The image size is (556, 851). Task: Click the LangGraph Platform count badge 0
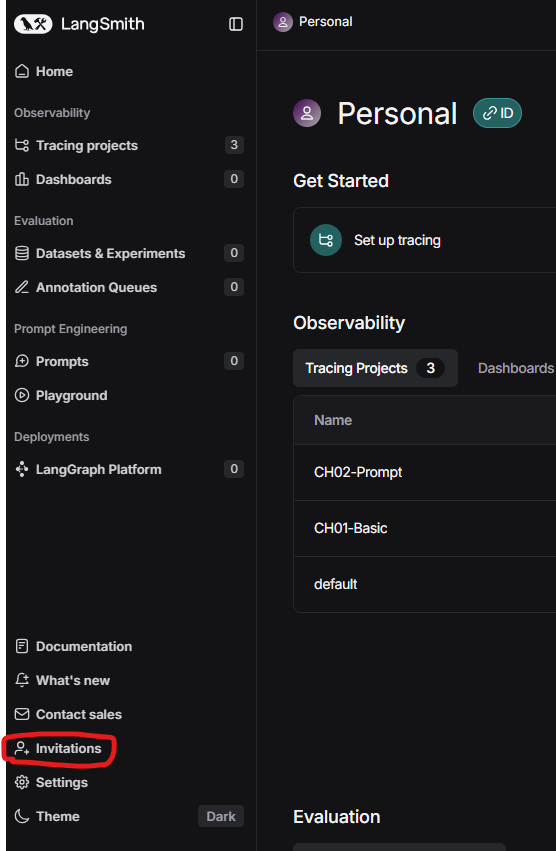point(234,469)
